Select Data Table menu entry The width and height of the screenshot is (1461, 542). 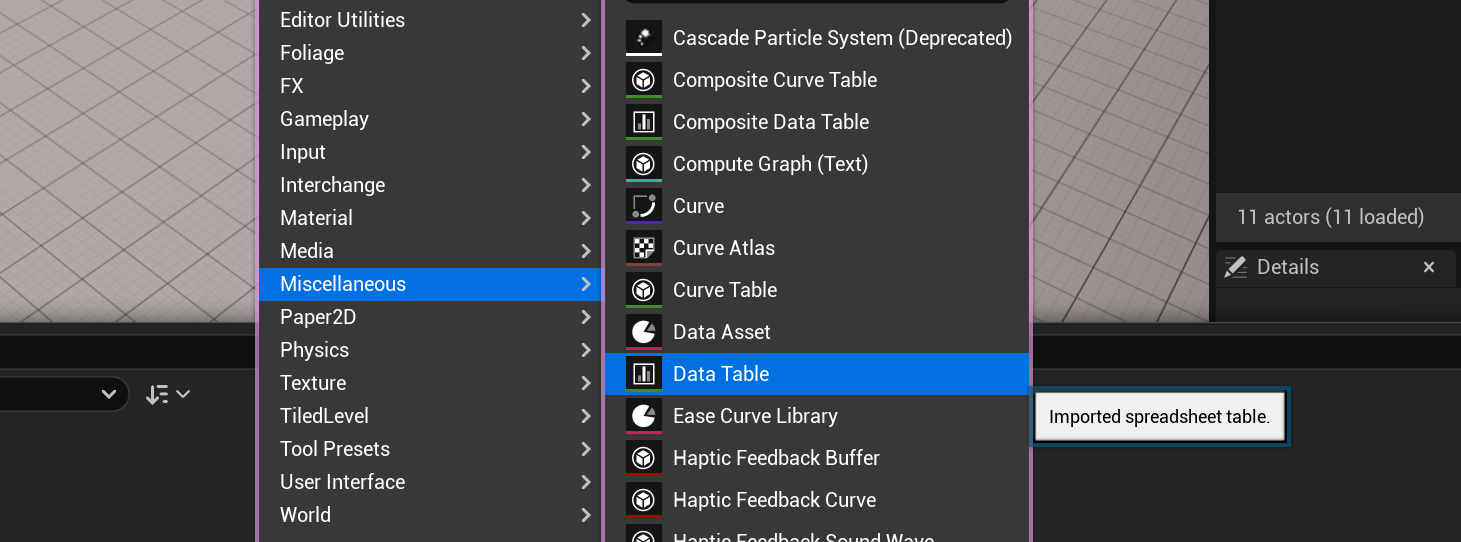pyautogui.click(x=721, y=374)
